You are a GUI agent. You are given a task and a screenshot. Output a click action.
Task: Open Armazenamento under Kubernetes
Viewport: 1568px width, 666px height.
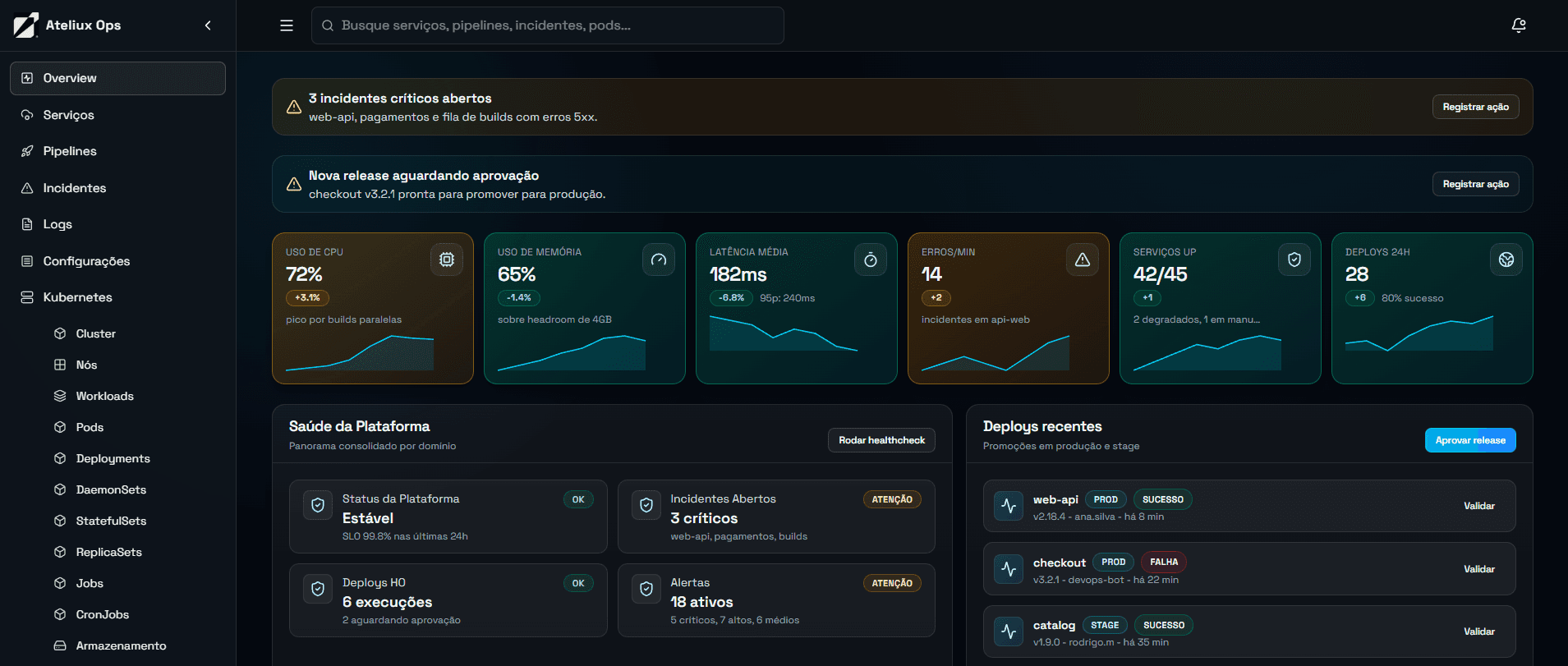coord(134,645)
